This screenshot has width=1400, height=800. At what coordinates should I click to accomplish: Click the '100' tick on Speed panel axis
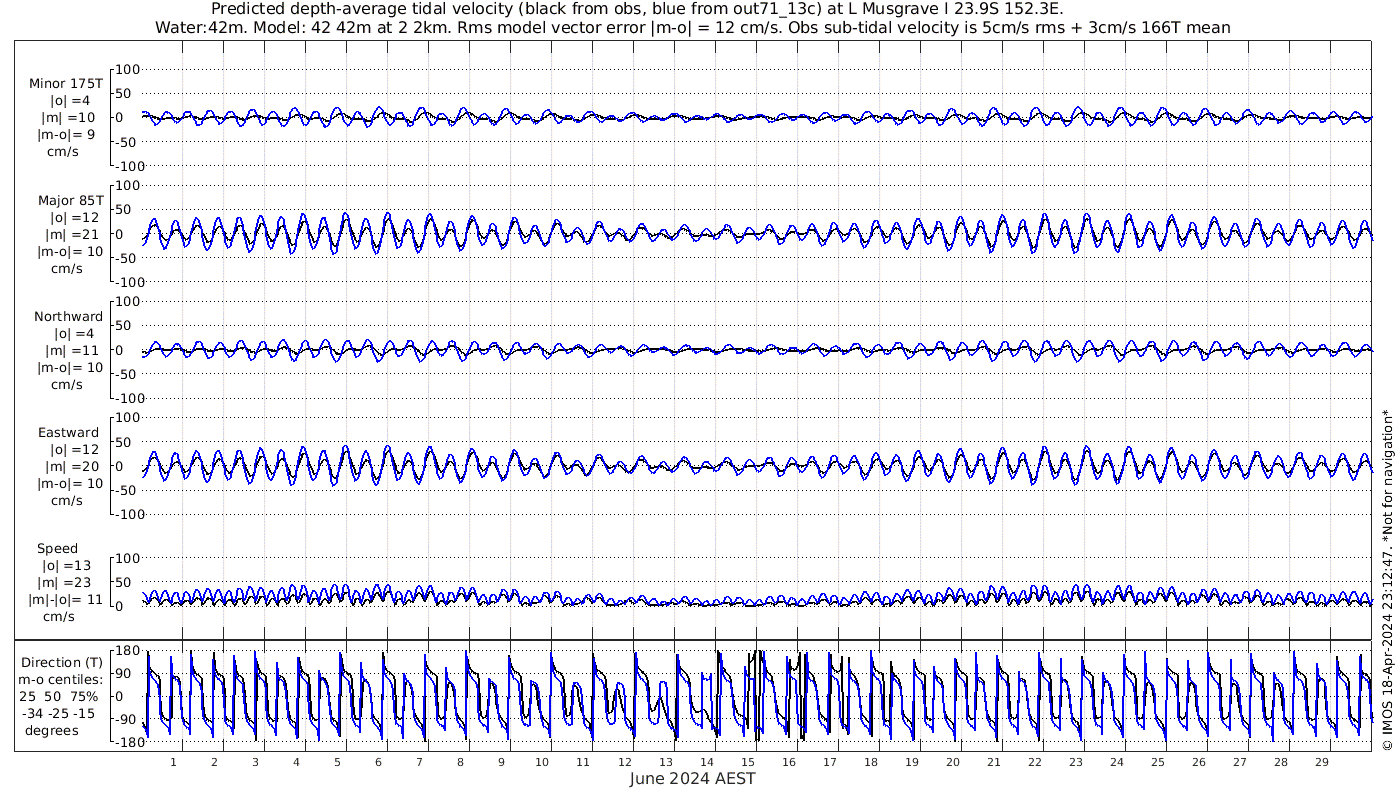[x=129, y=558]
